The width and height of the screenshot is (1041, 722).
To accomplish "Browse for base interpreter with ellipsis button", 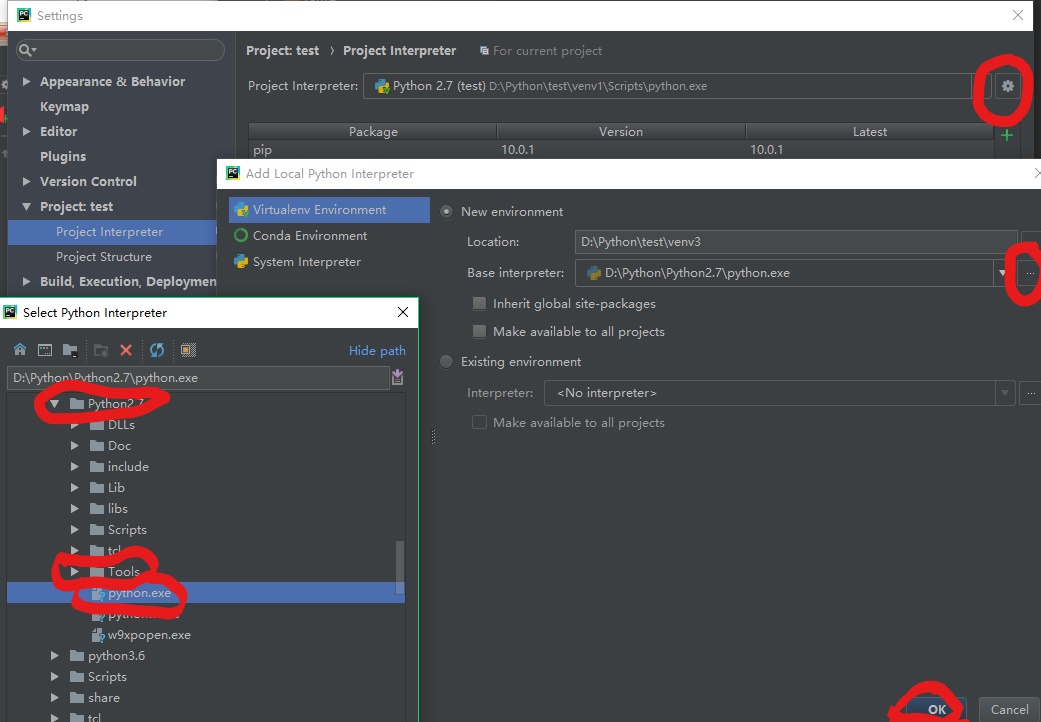I will [x=1030, y=273].
